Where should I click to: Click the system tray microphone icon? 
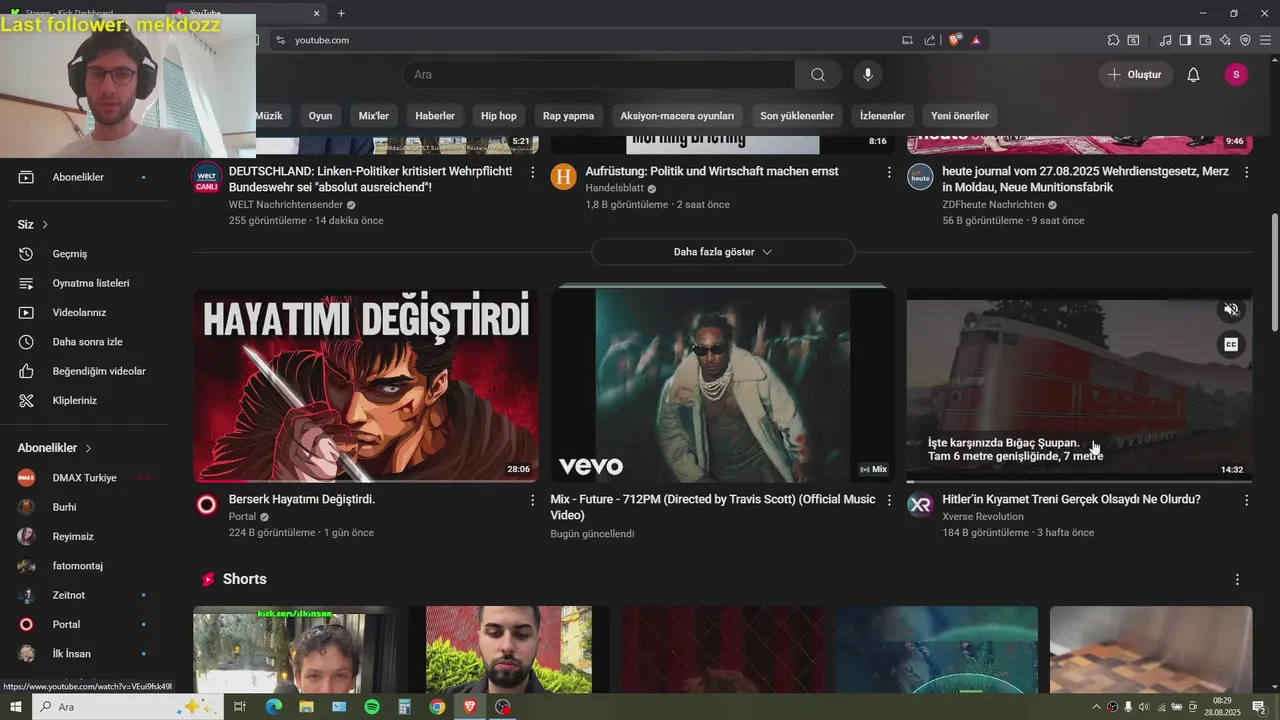(x=1128, y=707)
